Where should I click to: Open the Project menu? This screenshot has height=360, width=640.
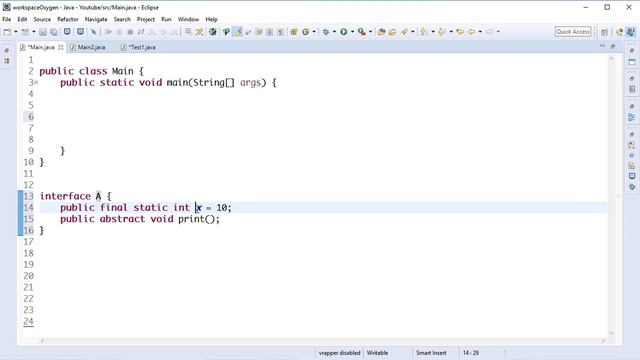pos(146,19)
